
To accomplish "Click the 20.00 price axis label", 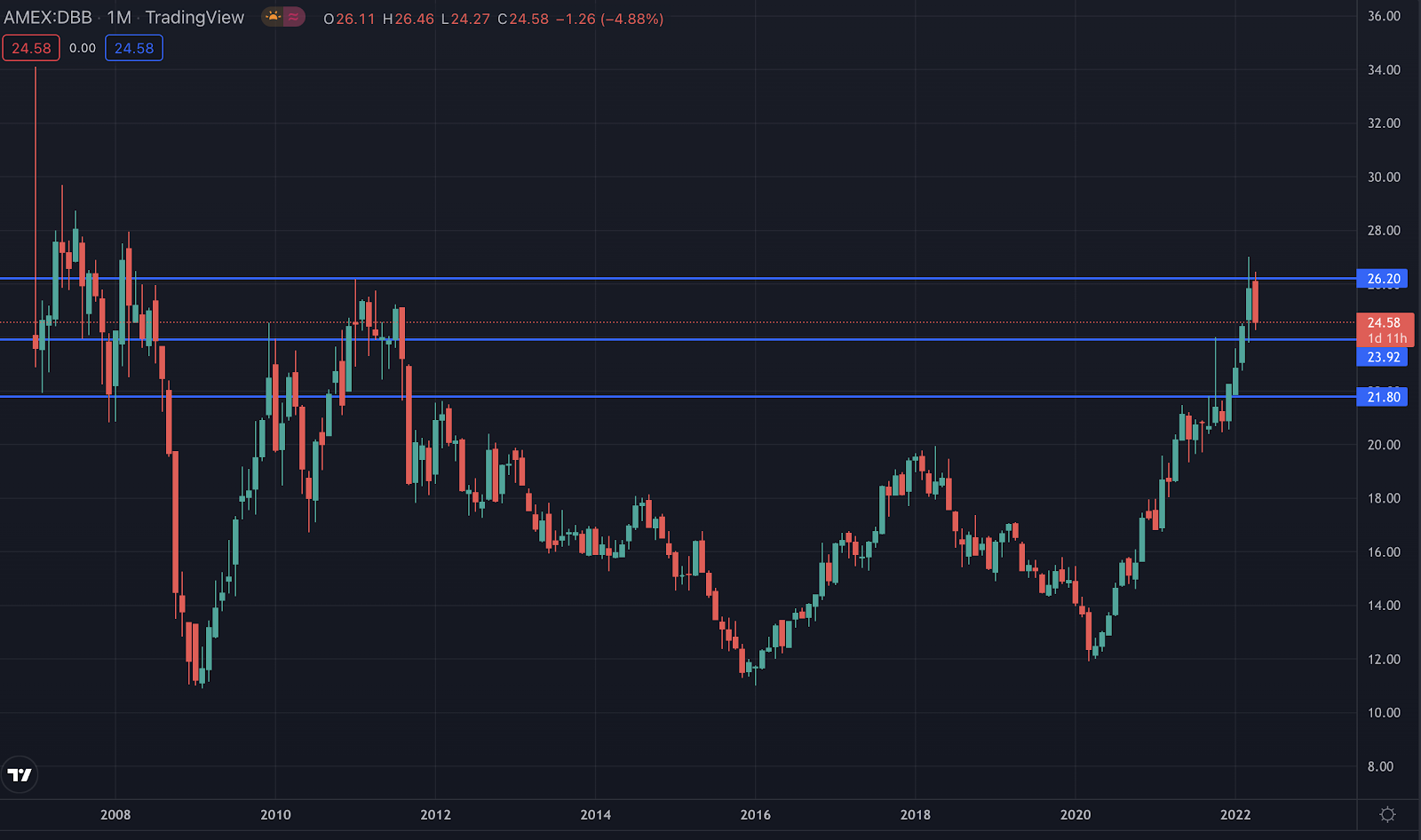I will [1384, 445].
